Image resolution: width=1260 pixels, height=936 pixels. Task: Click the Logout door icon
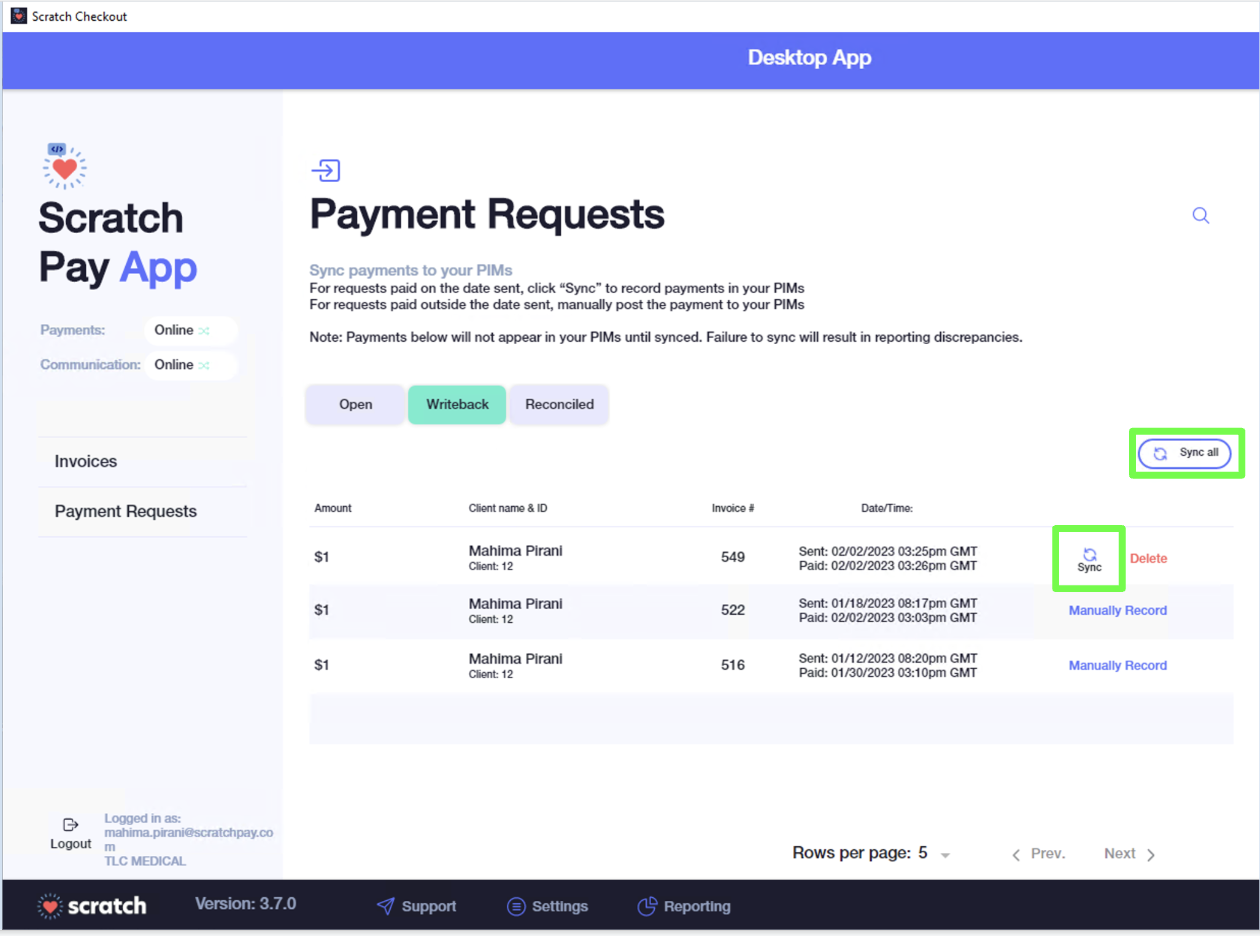tap(70, 825)
